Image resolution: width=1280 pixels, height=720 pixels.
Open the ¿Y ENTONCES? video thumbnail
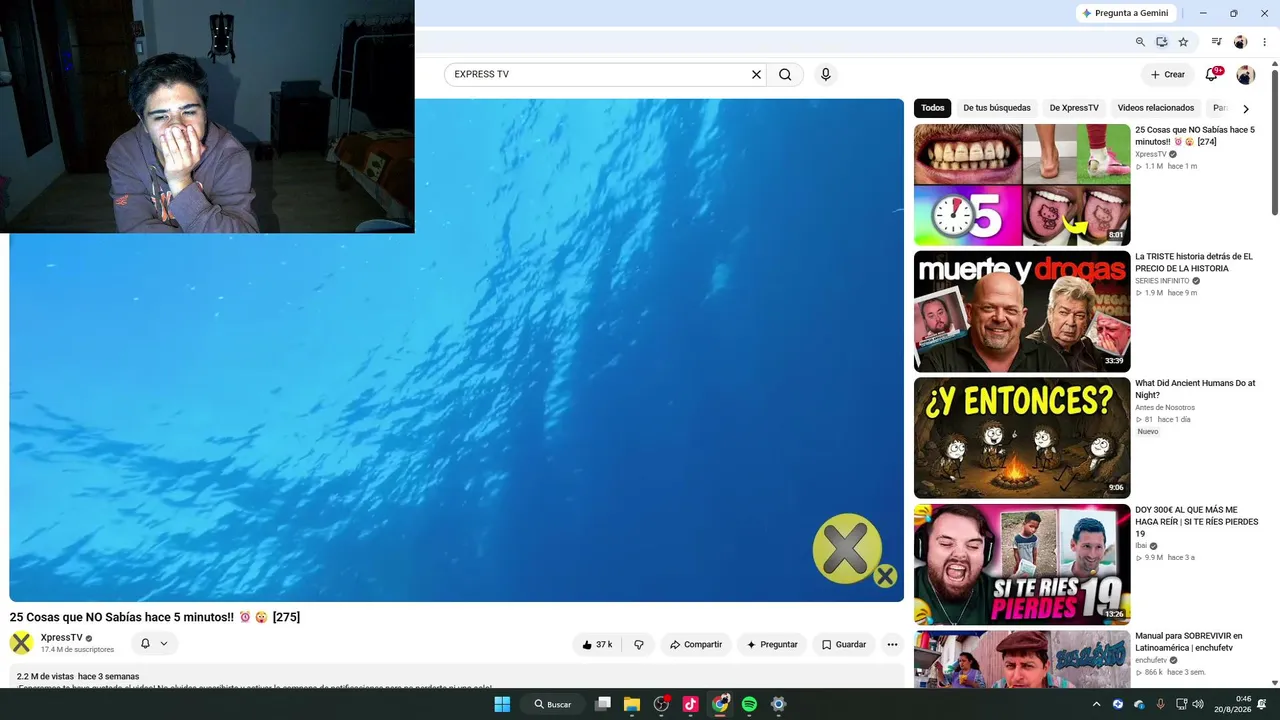[1022, 438]
